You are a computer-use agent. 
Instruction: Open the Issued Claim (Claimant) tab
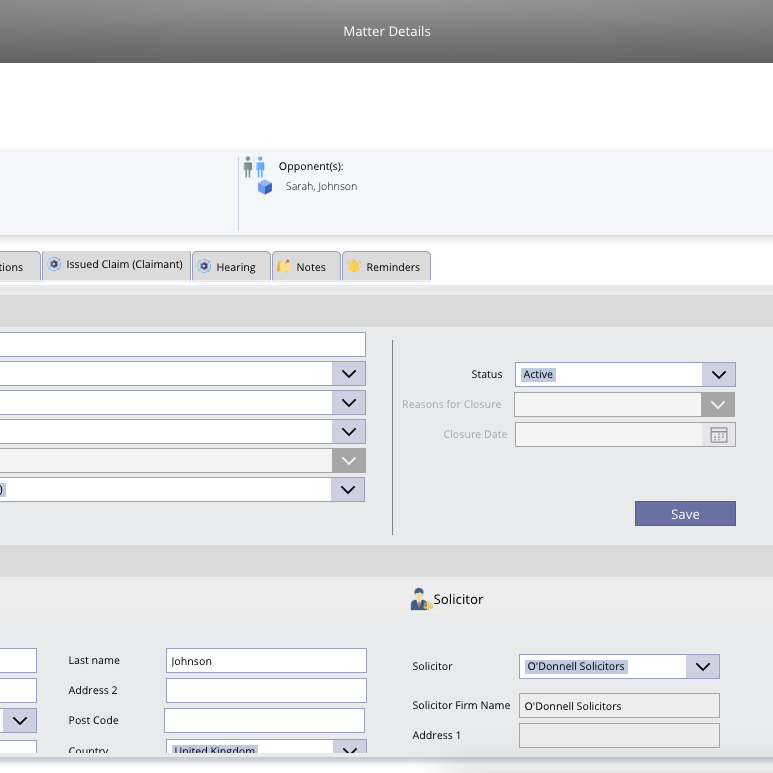point(117,266)
